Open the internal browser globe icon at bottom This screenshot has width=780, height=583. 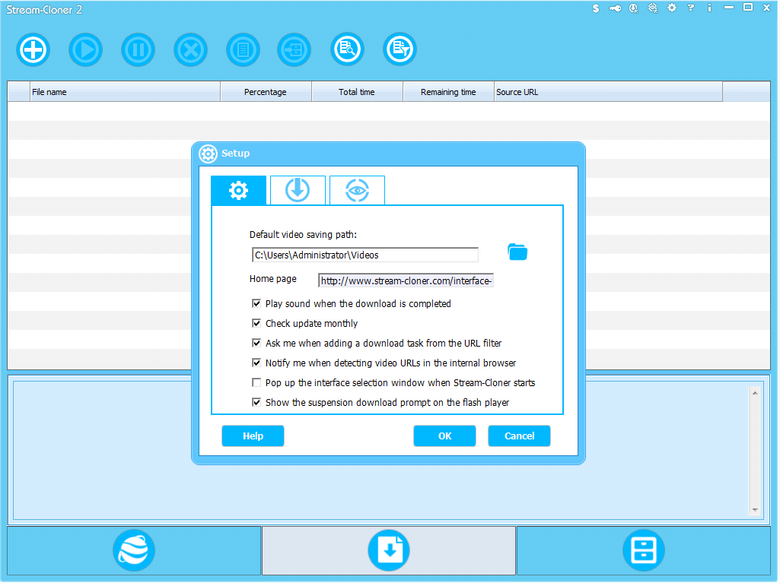pyautogui.click(x=134, y=550)
